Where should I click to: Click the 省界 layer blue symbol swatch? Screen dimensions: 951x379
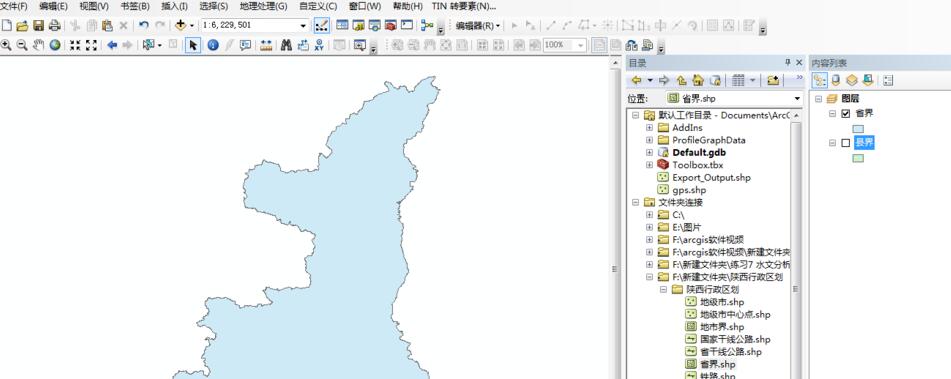coord(858,129)
